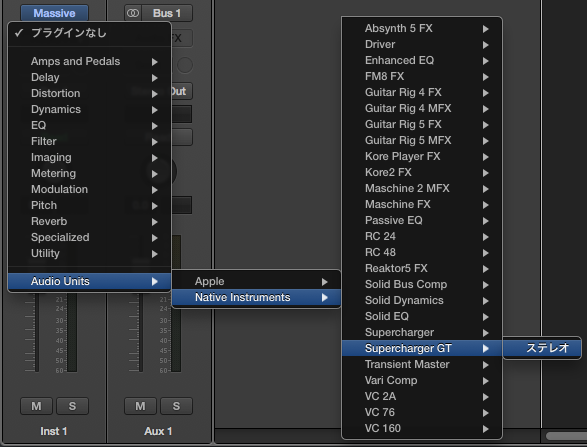This screenshot has height=447, width=587.
Task: Choose the VC 160 compressor
Action: [x=422, y=429]
